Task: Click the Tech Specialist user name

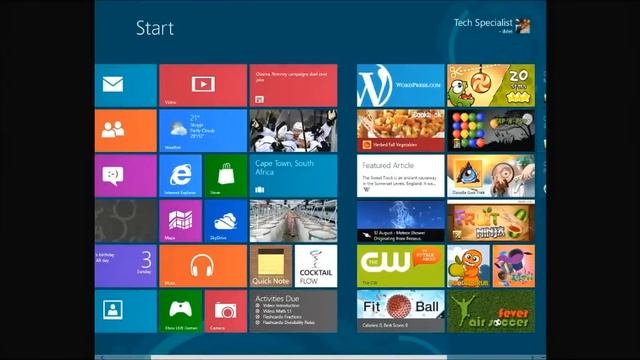Action: (x=483, y=23)
